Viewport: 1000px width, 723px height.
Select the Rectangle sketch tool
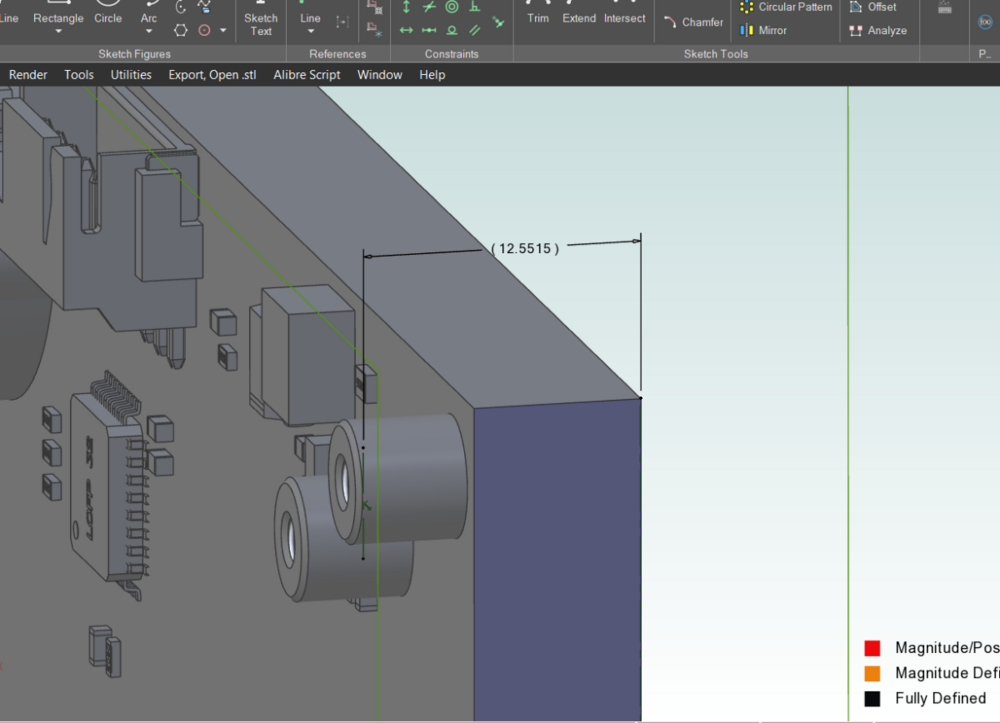point(58,13)
